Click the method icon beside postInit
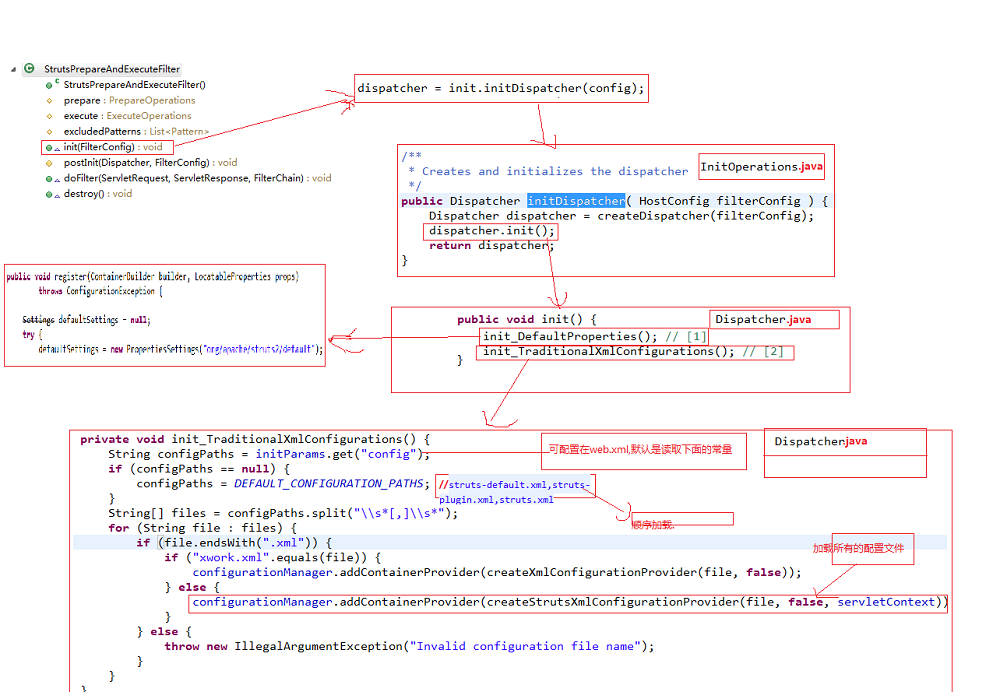Viewport: 1000px width, 692px height. [x=49, y=163]
